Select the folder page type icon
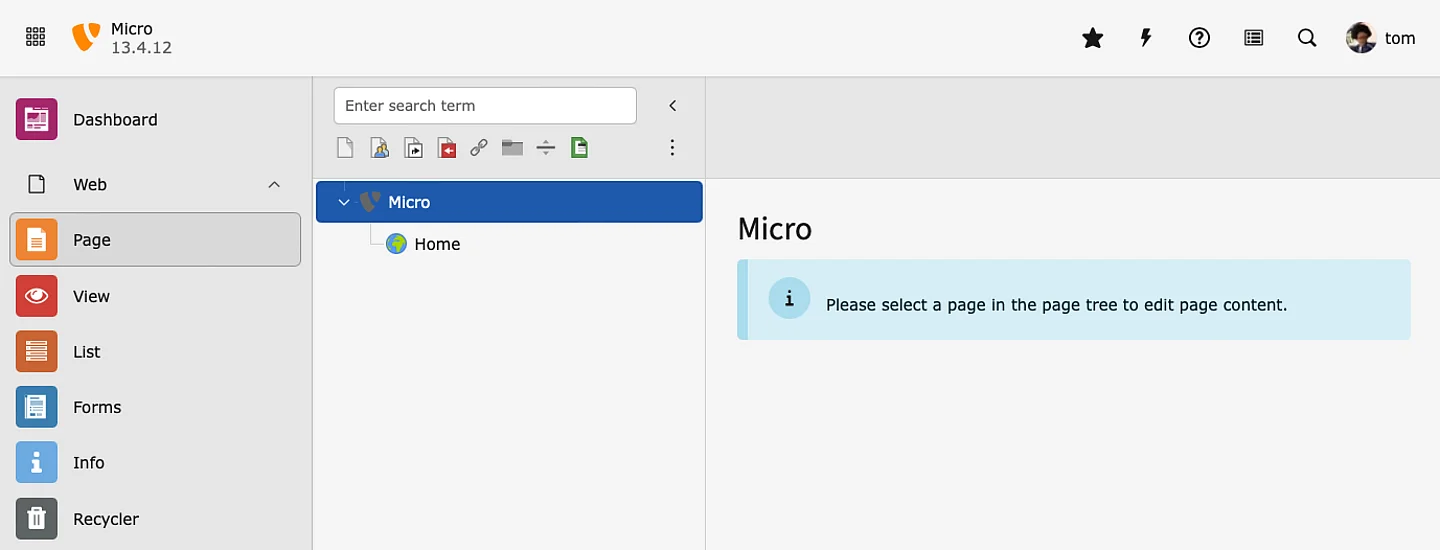 coord(512,148)
